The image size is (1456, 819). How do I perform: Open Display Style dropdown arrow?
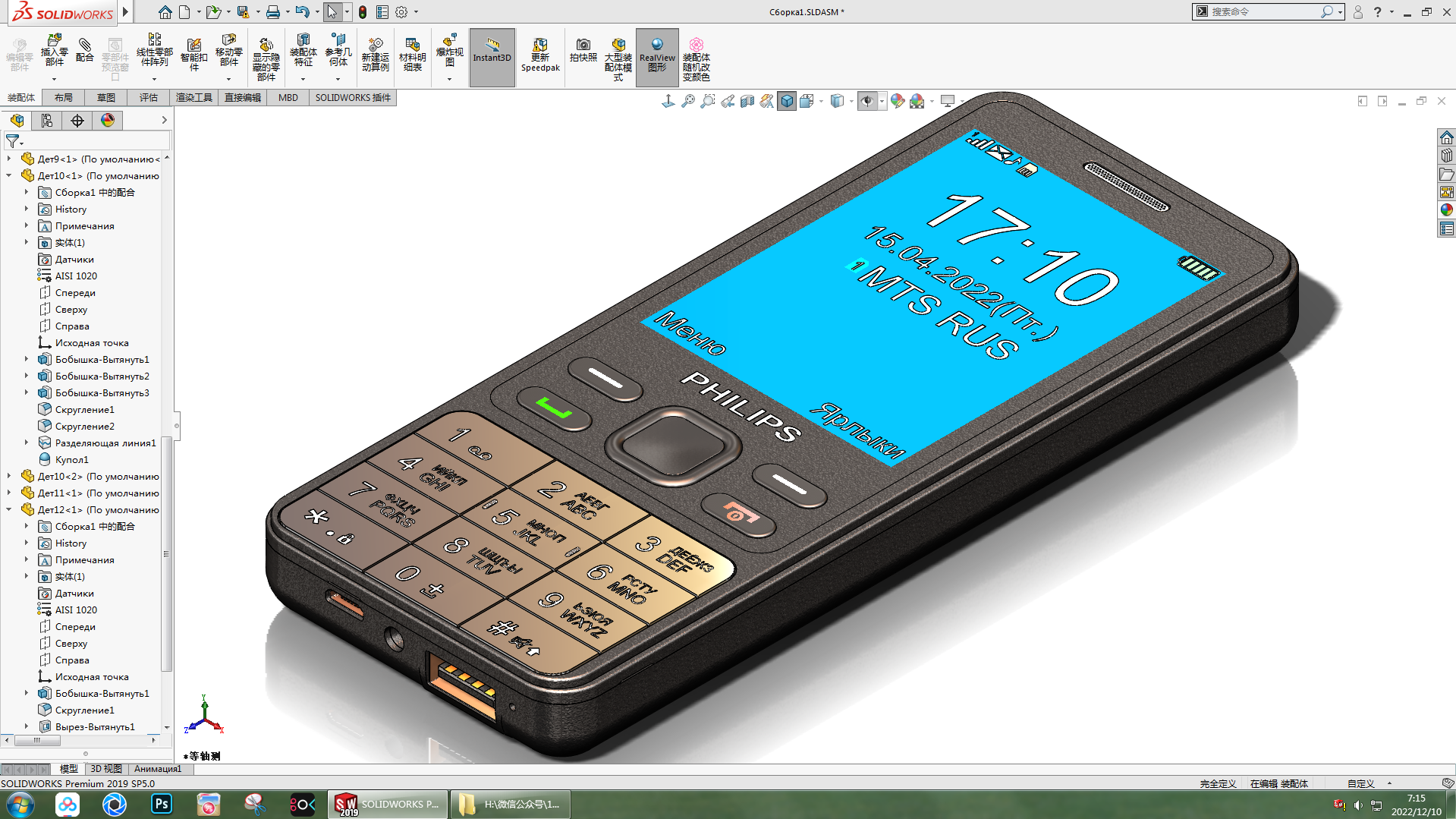[851, 101]
